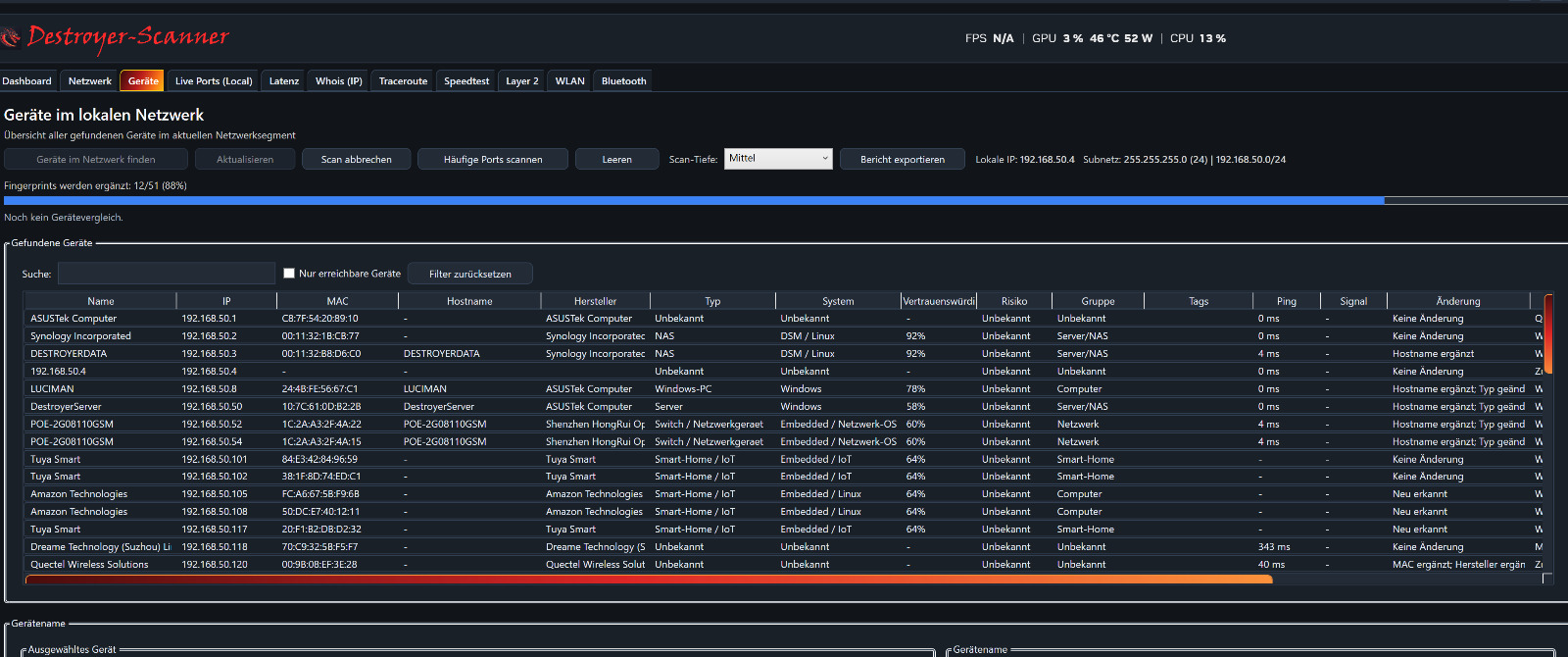The height and width of the screenshot is (657, 1568).
Task: Click the Hostname ergänzt cell for DESTROYERDATA
Action: (x=1433, y=354)
